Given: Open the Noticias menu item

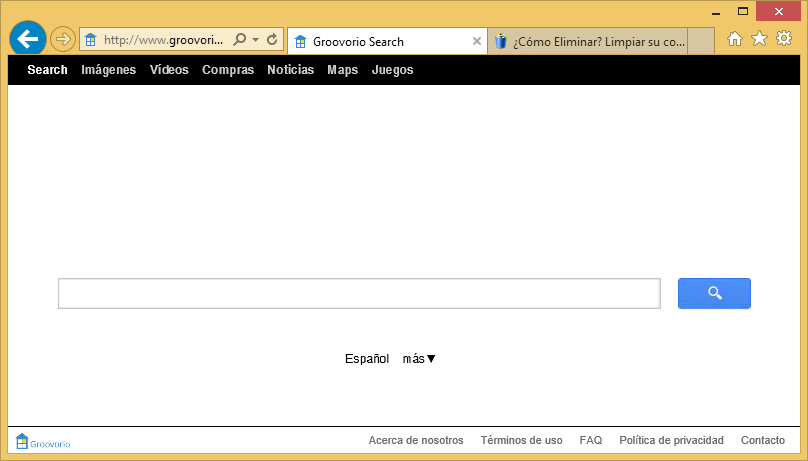Looking at the screenshot, I should click(x=291, y=70).
